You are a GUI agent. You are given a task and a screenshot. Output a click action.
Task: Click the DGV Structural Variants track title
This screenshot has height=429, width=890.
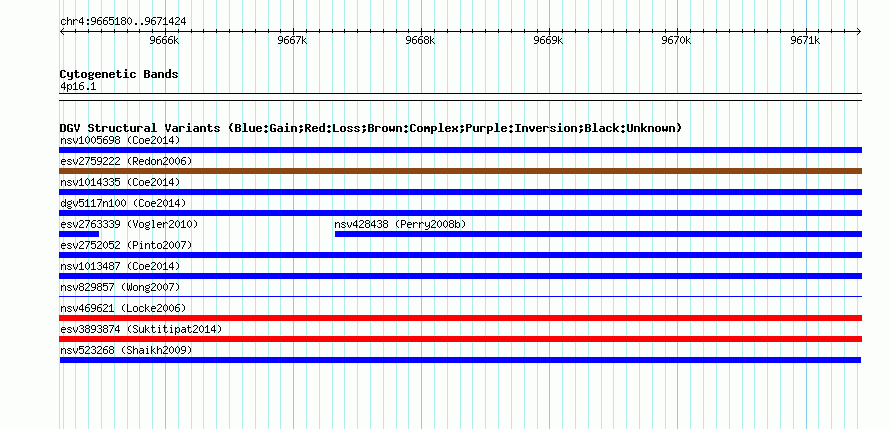pos(371,128)
